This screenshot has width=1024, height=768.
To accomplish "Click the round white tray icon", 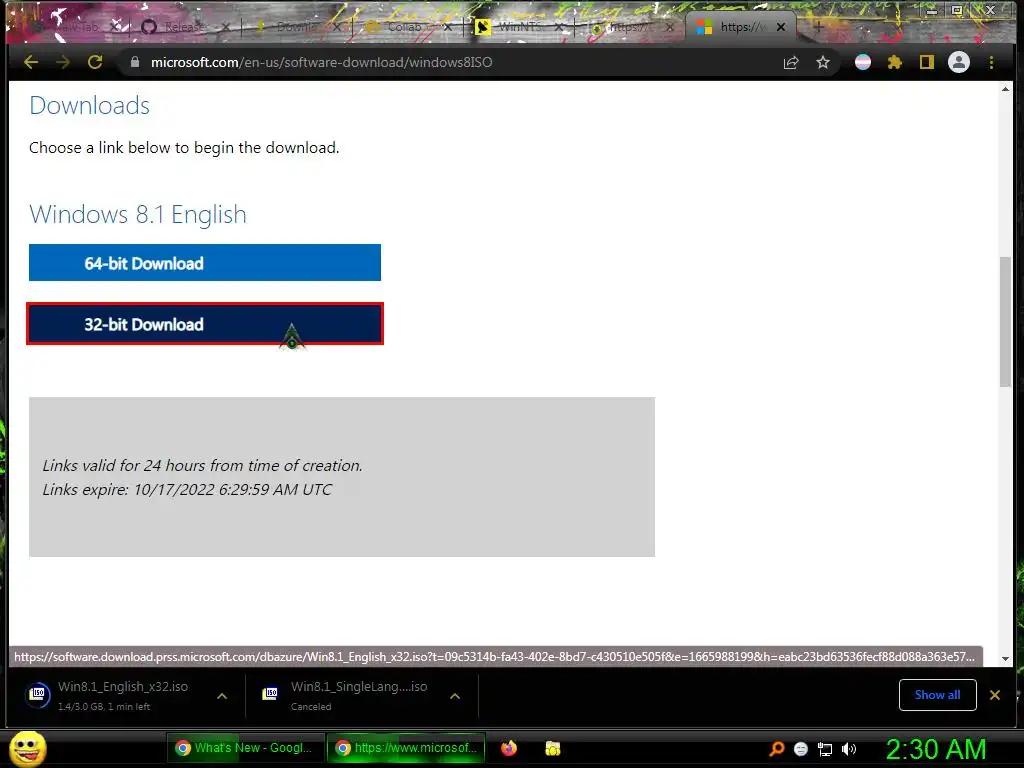I will (x=801, y=749).
